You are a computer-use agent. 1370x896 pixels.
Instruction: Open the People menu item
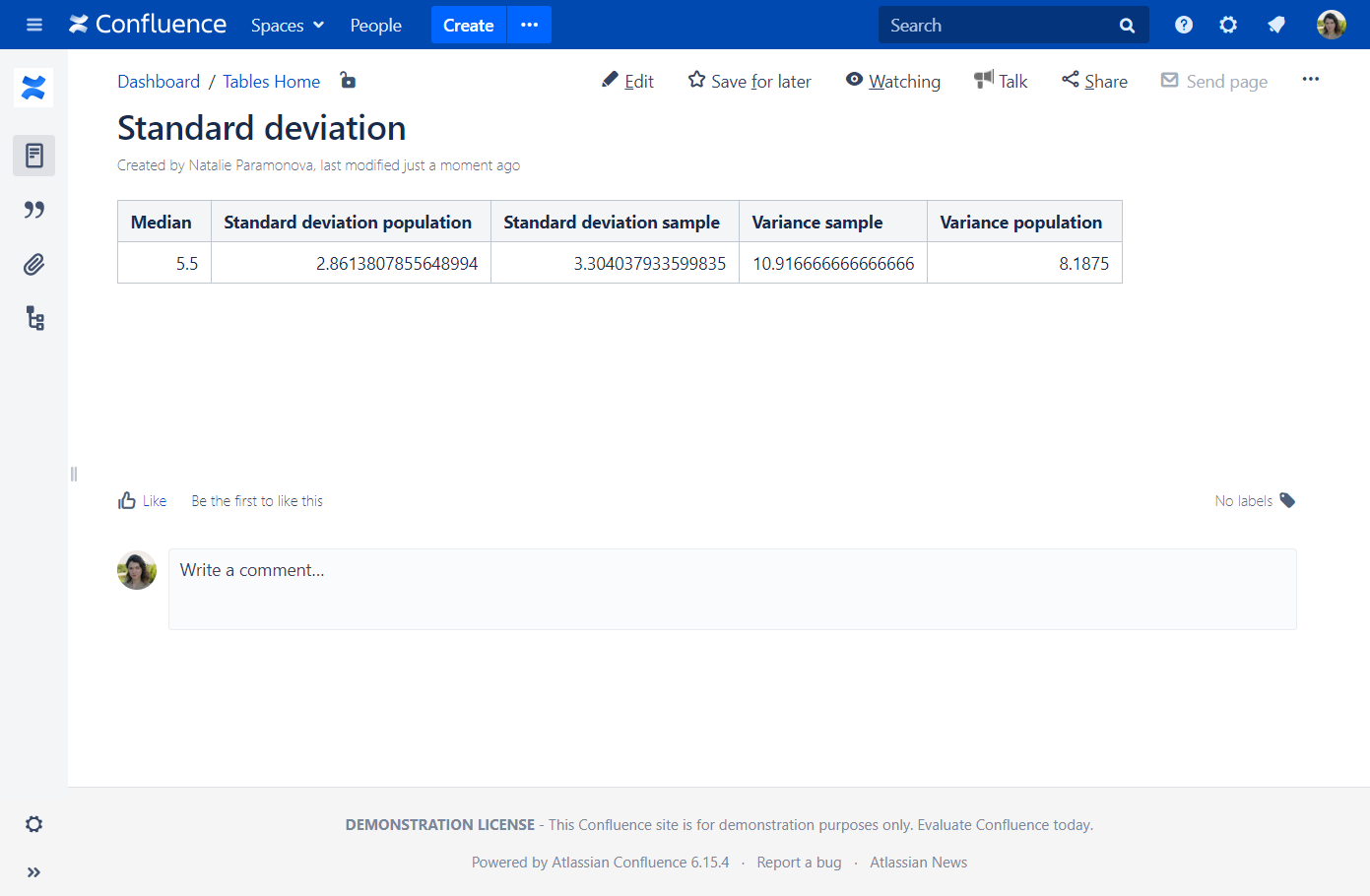pyautogui.click(x=375, y=25)
